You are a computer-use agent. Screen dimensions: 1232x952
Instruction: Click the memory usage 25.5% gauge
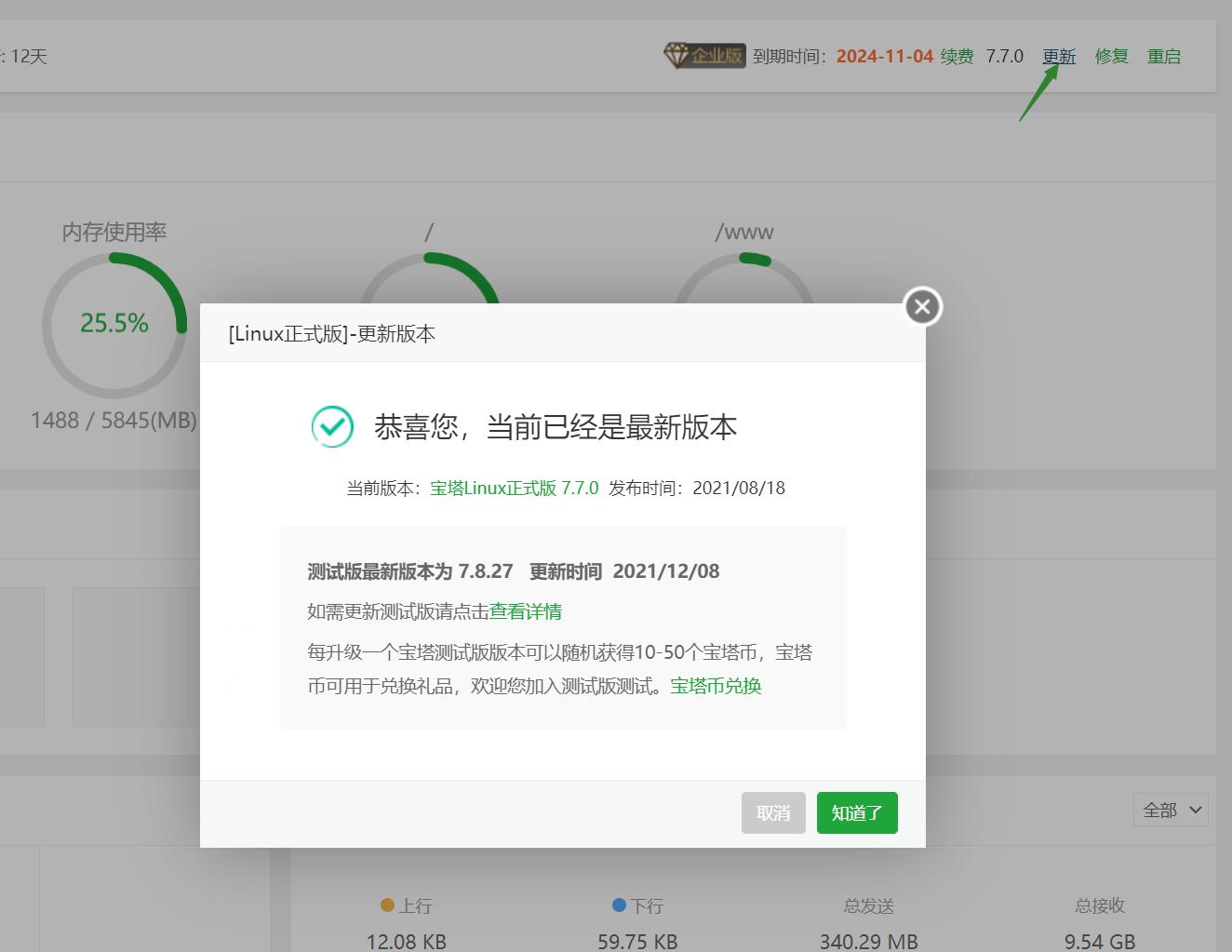pos(114,325)
